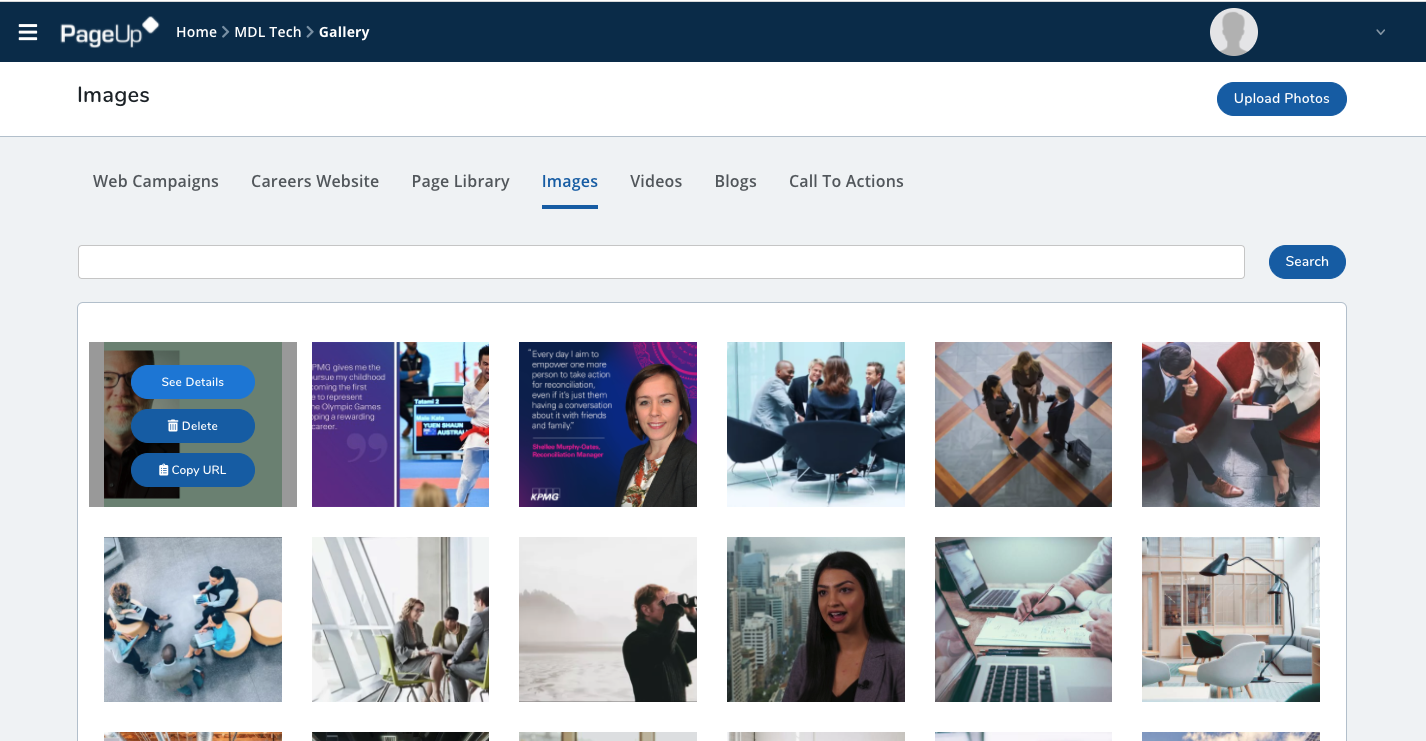Switch to Web Campaigns tab
Image resolution: width=1426 pixels, height=741 pixels.
pyautogui.click(x=156, y=181)
